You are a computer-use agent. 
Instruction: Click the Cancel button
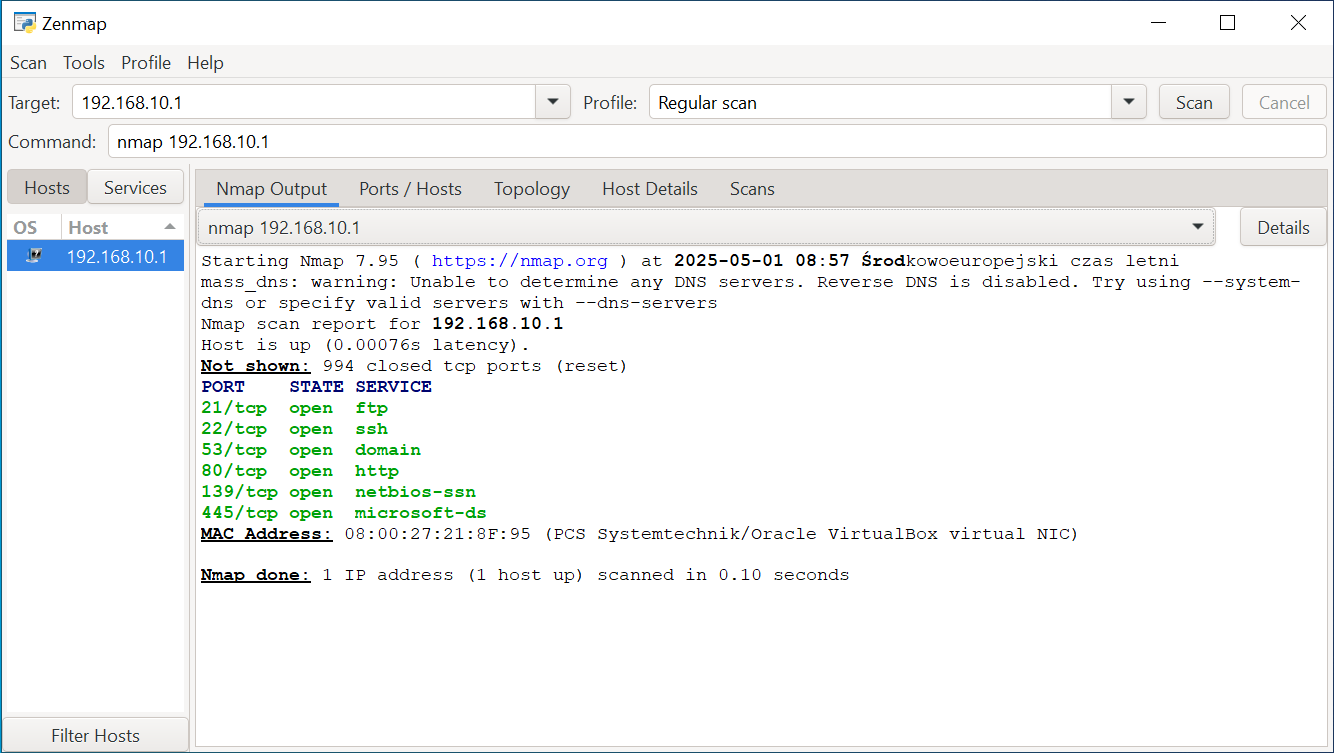coord(1284,102)
